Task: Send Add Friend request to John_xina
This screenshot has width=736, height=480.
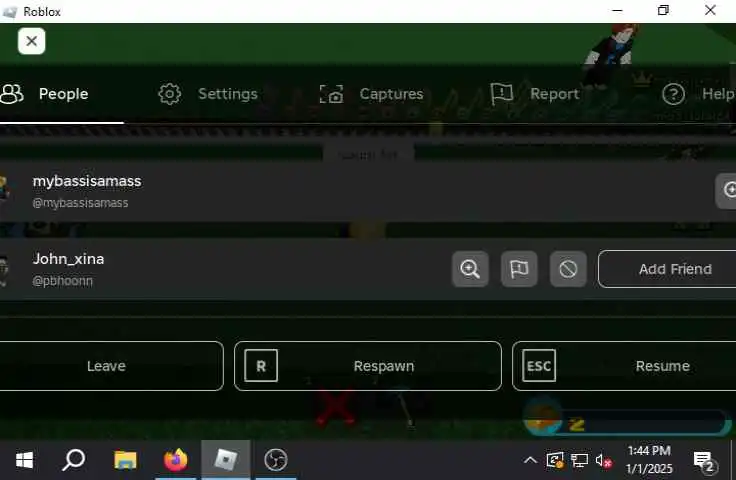Action: pyautogui.click(x=667, y=269)
